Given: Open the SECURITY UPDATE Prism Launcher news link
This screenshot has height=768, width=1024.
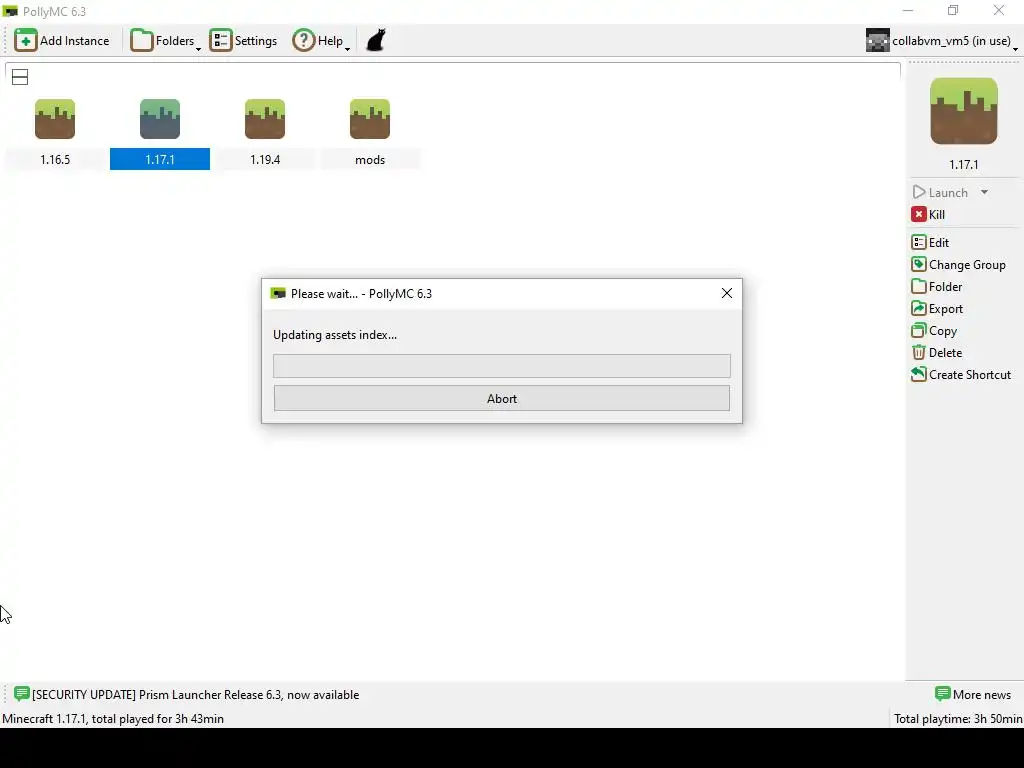Looking at the screenshot, I should click(x=195, y=695).
